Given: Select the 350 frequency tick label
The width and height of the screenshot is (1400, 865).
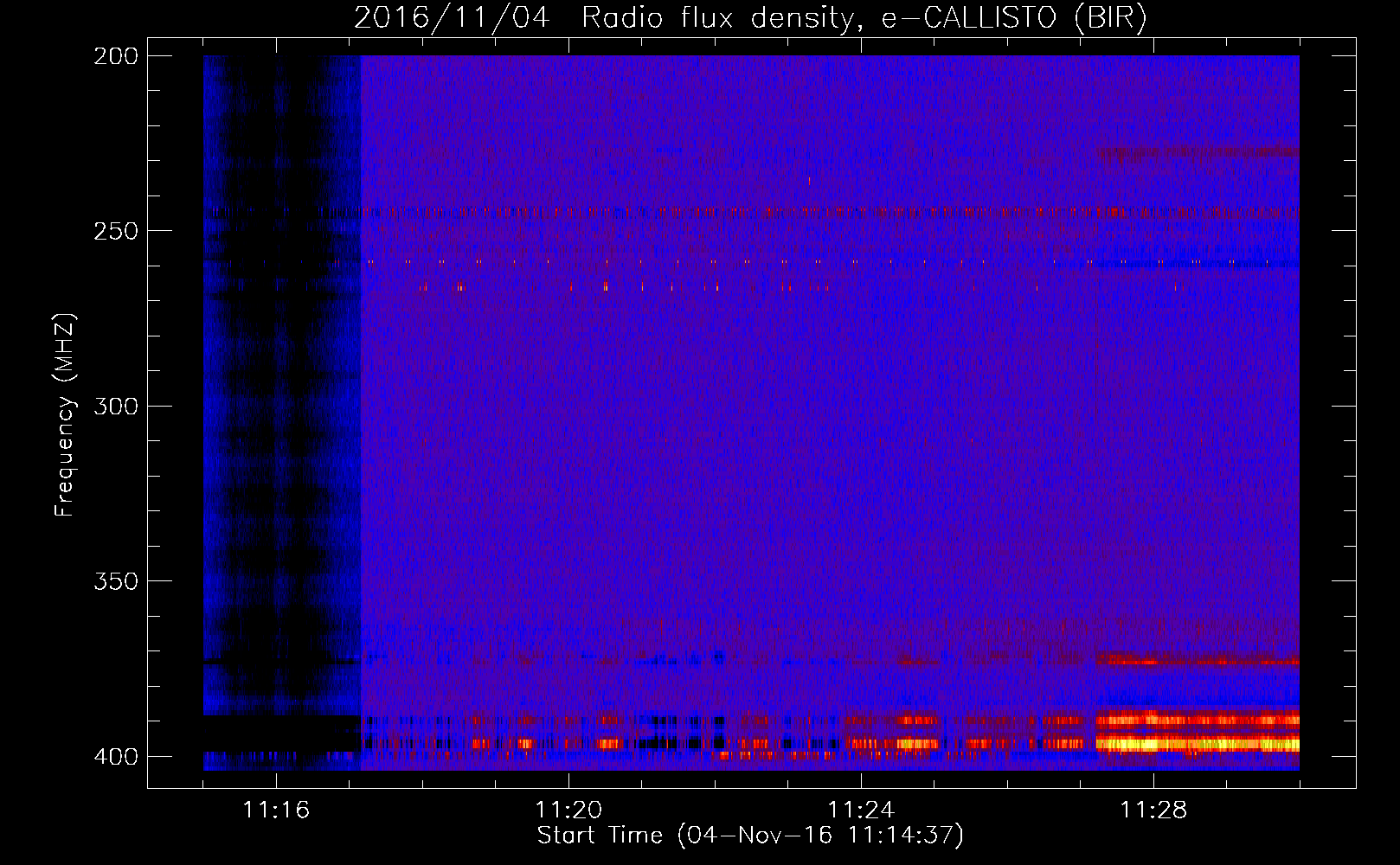Looking at the screenshot, I should tap(116, 580).
